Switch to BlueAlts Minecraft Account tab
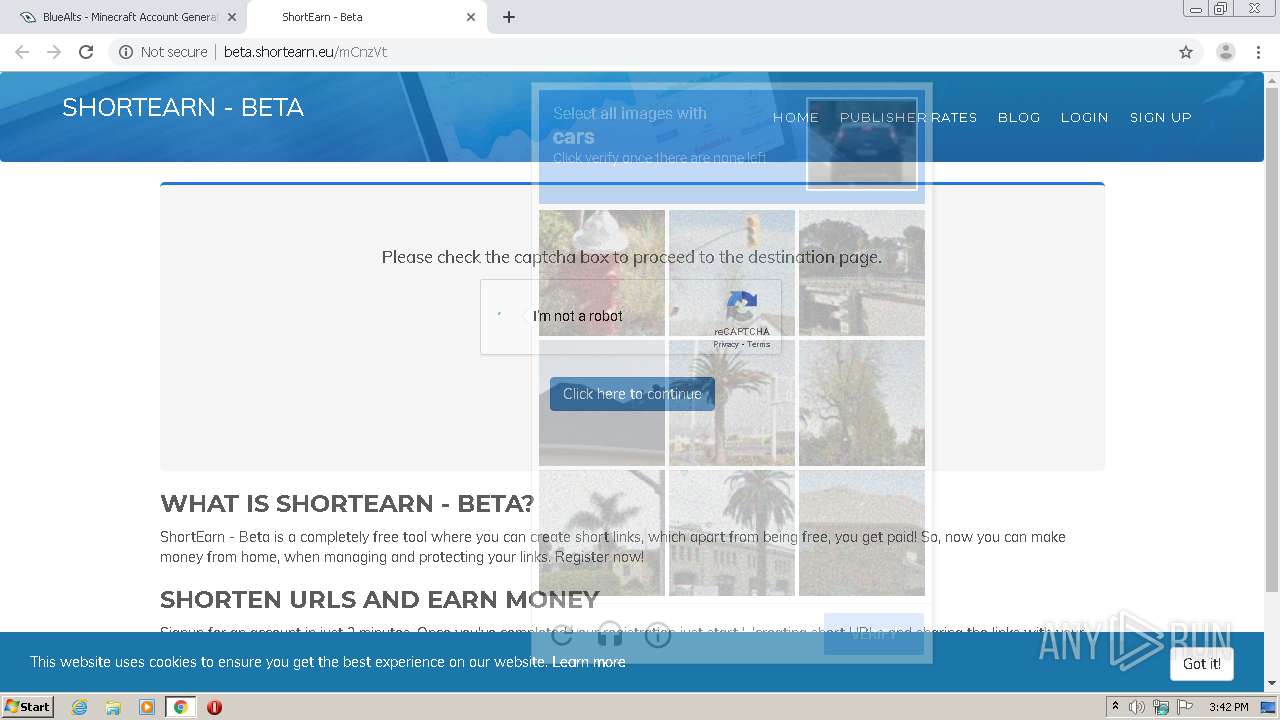The width and height of the screenshot is (1280, 720). pyautogui.click(x=123, y=17)
